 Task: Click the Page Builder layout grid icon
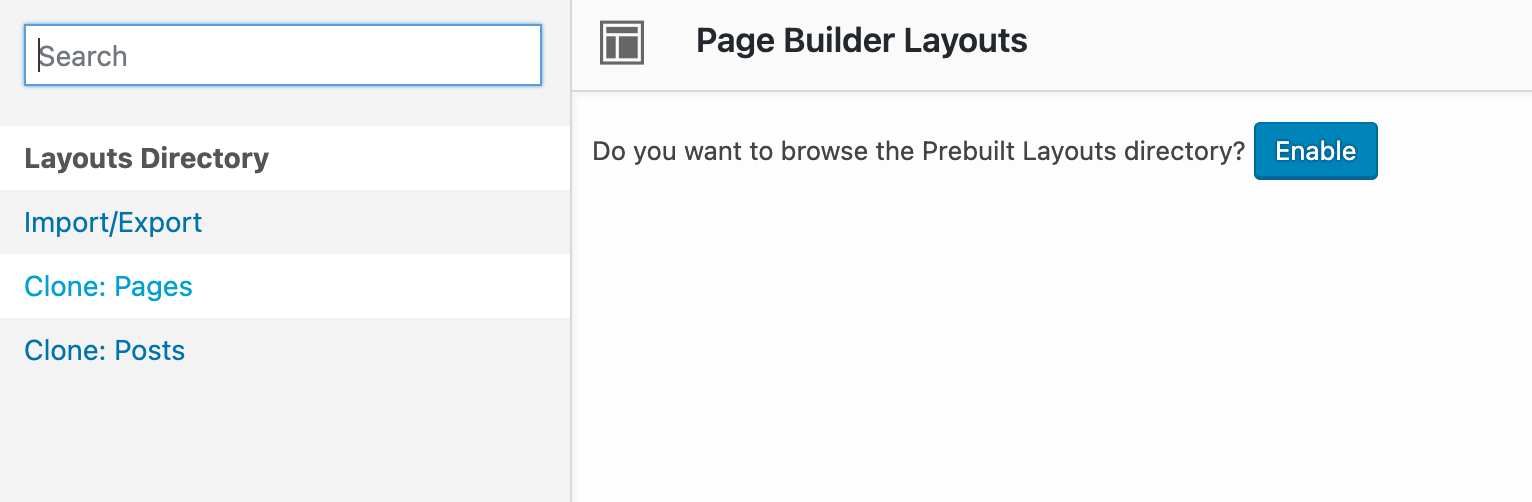pos(621,43)
